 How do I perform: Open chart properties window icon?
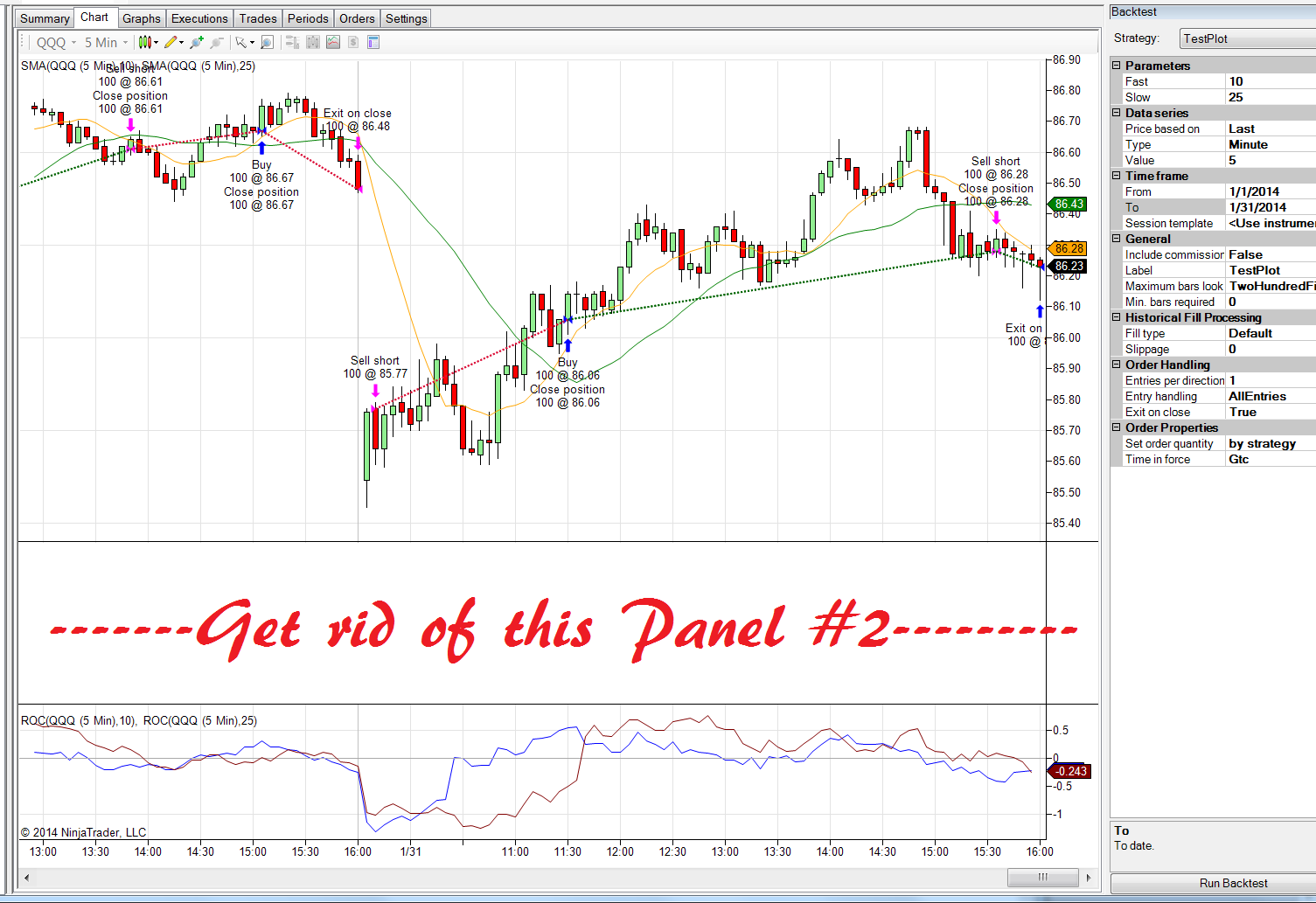[373, 42]
